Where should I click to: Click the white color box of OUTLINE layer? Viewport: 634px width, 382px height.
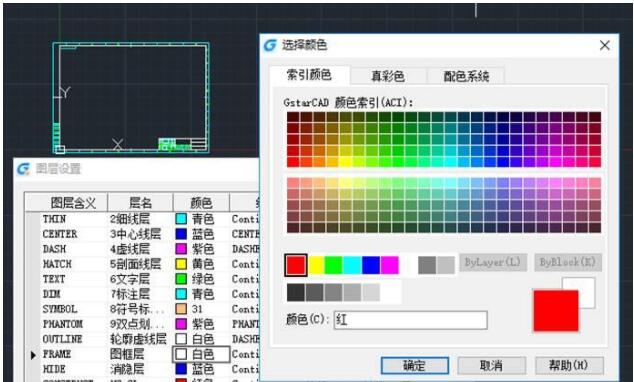(181, 339)
